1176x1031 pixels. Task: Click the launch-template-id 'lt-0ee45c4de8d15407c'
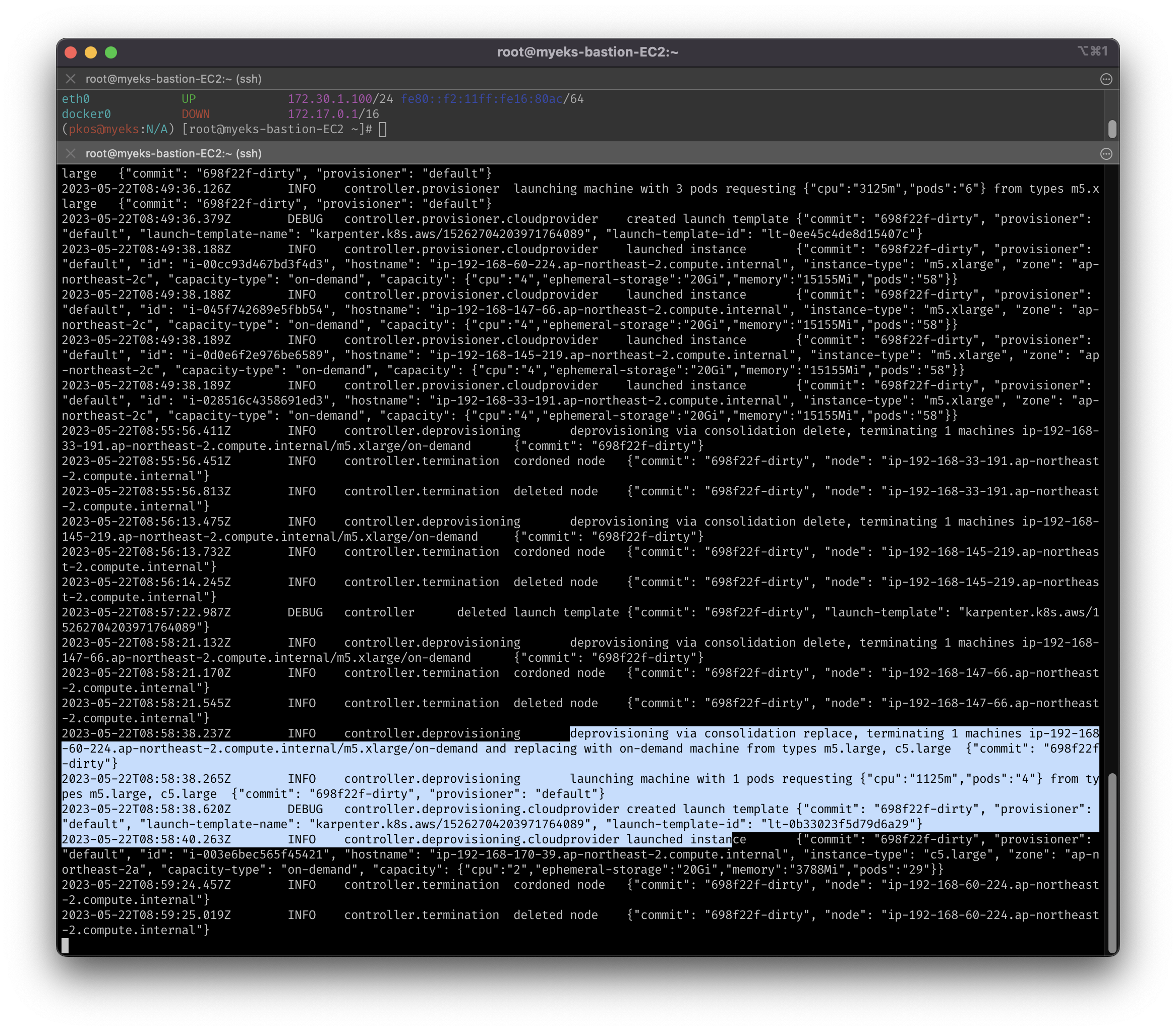[838, 234]
